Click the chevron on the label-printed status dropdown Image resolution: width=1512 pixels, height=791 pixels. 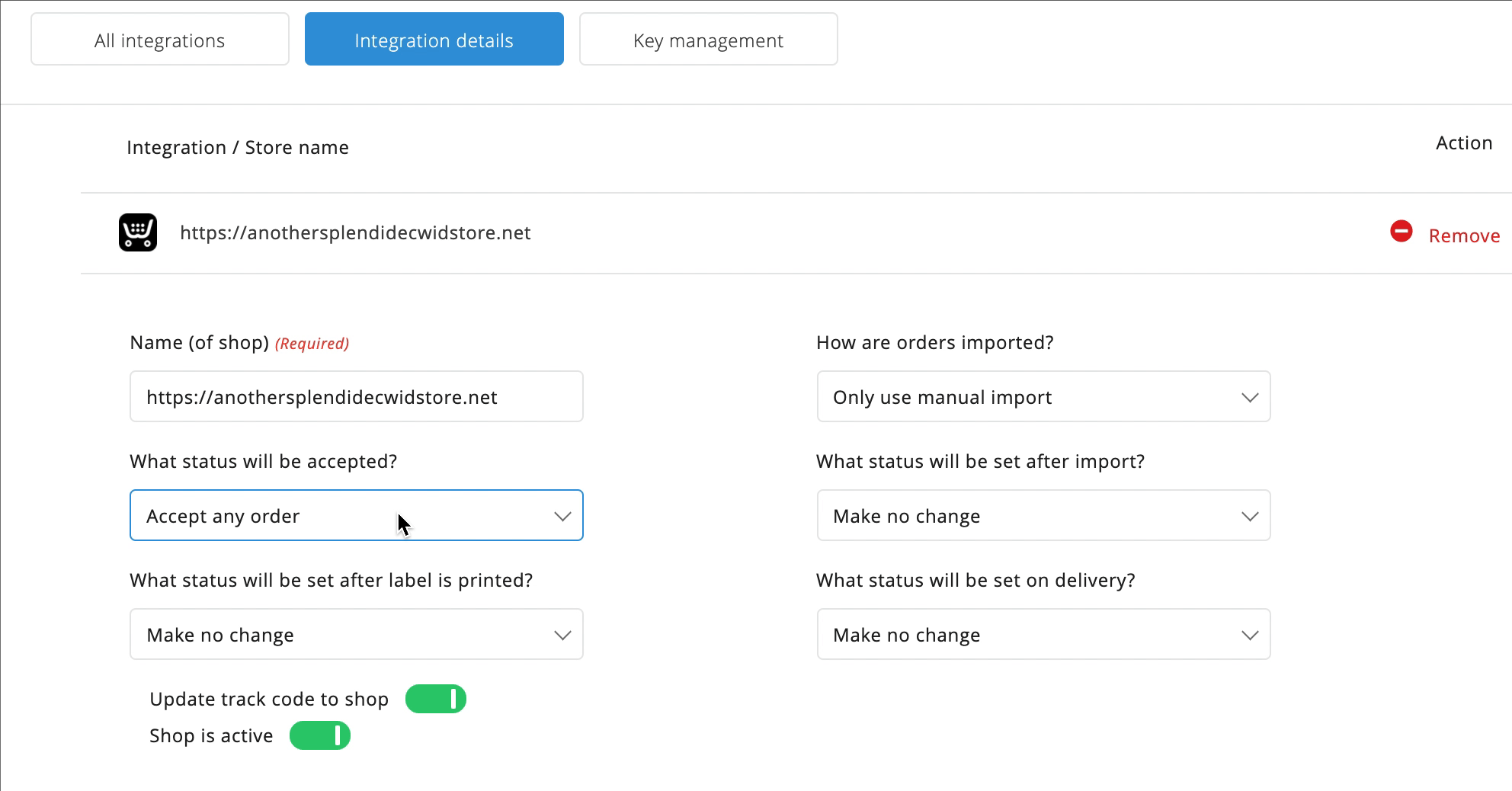pos(562,634)
